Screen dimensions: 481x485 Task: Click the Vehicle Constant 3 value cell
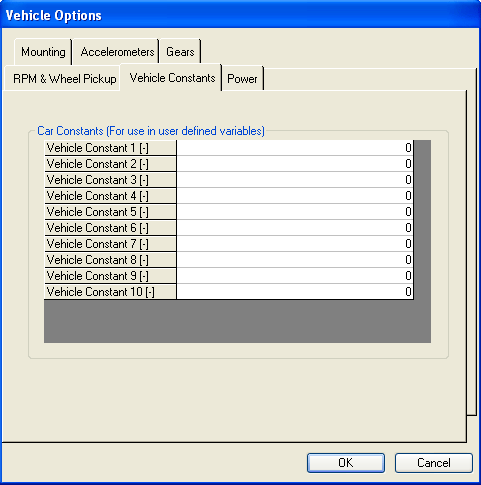point(295,180)
